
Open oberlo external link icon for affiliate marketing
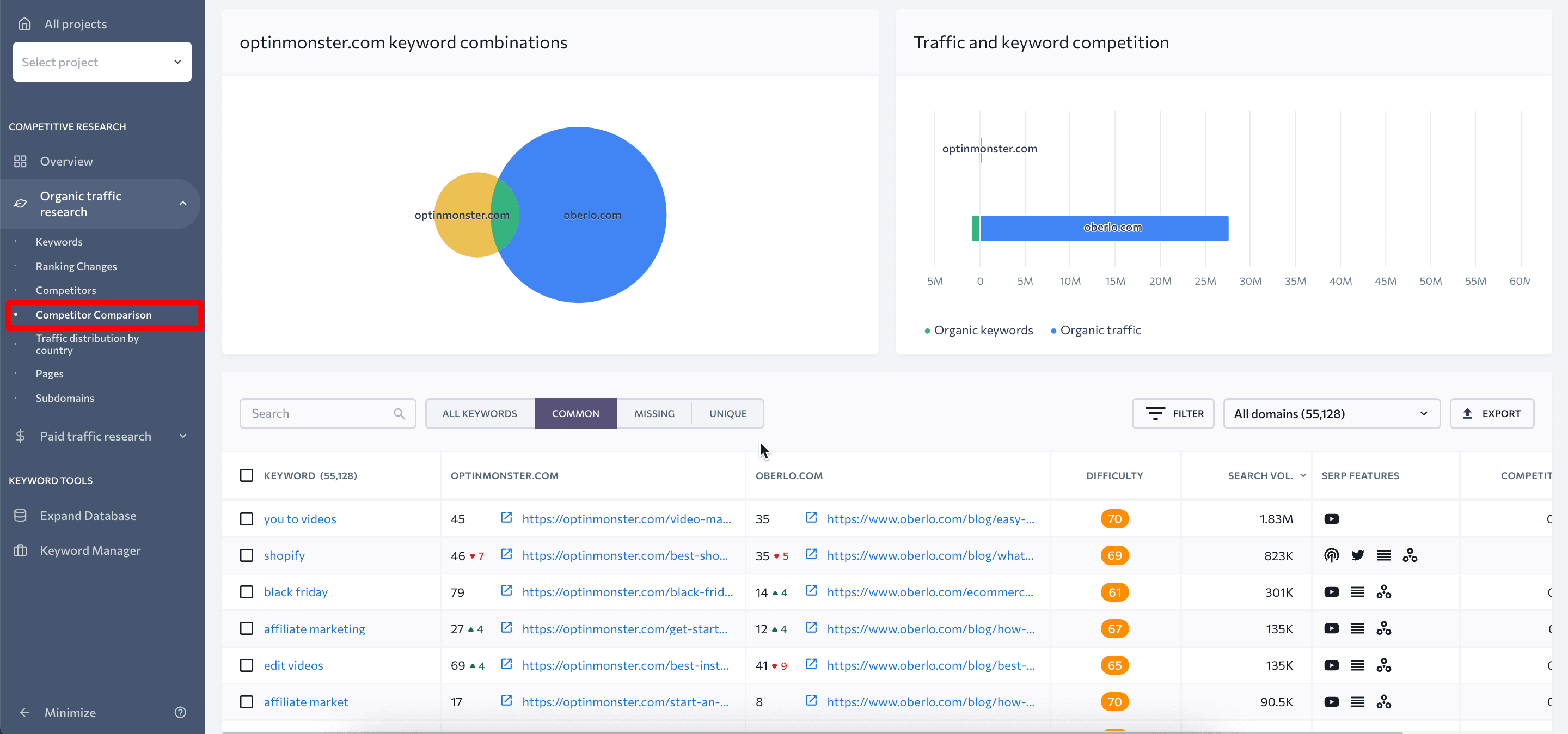811,627
